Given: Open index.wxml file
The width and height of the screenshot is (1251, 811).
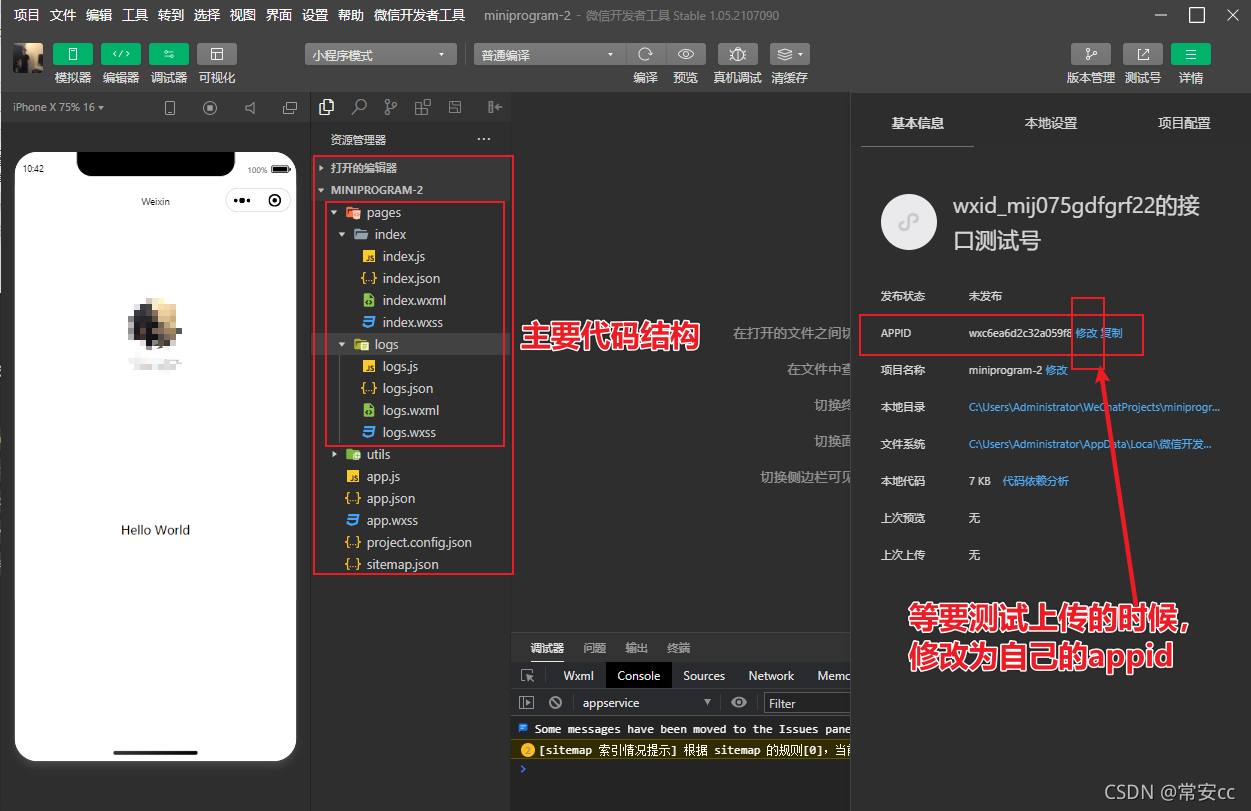Looking at the screenshot, I should (413, 300).
